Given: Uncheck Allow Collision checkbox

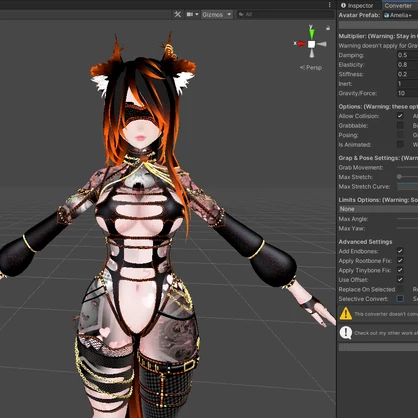Looking at the screenshot, I should click(x=400, y=116).
